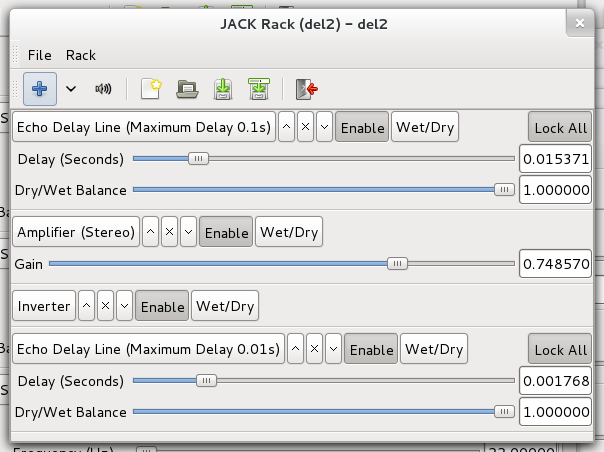604x452 pixels.
Task: Click the 0.1s delay line's Delay (Seconds) slider
Action: (324, 159)
